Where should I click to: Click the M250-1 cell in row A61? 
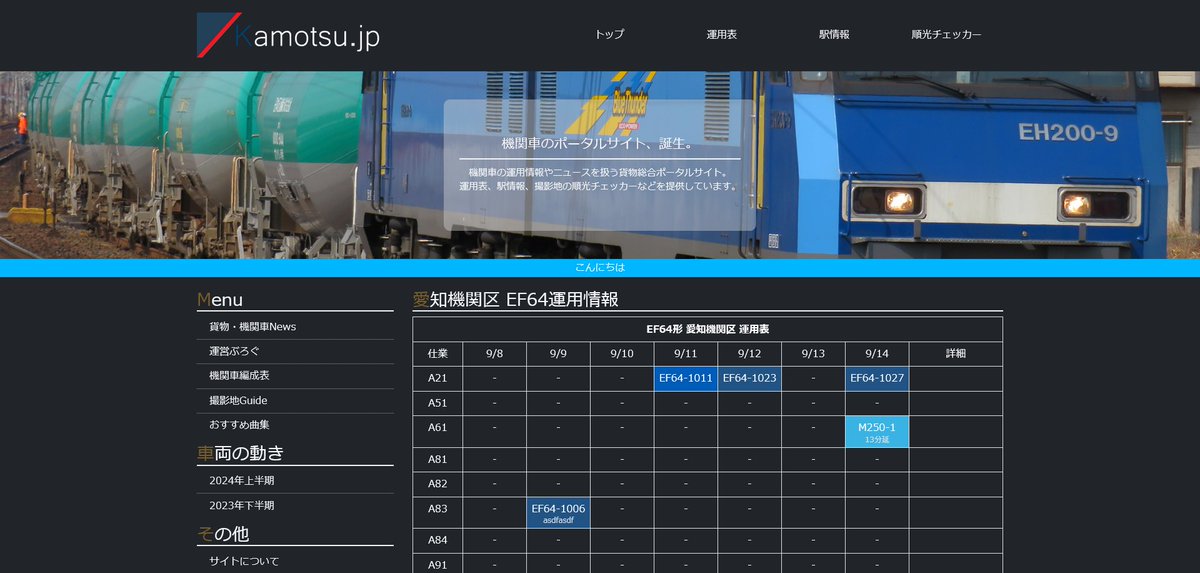click(x=877, y=432)
